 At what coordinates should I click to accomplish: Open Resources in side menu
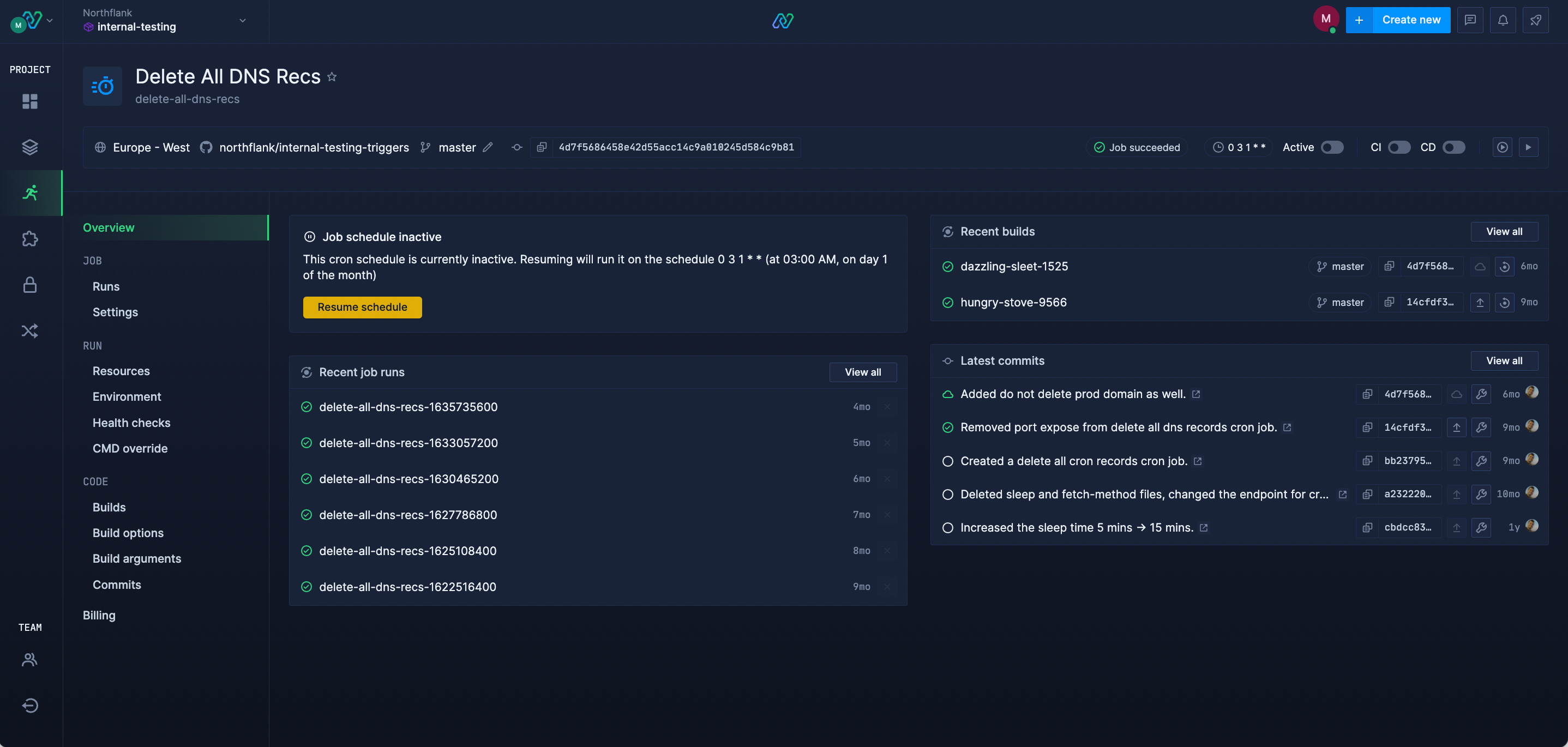pos(121,371)
